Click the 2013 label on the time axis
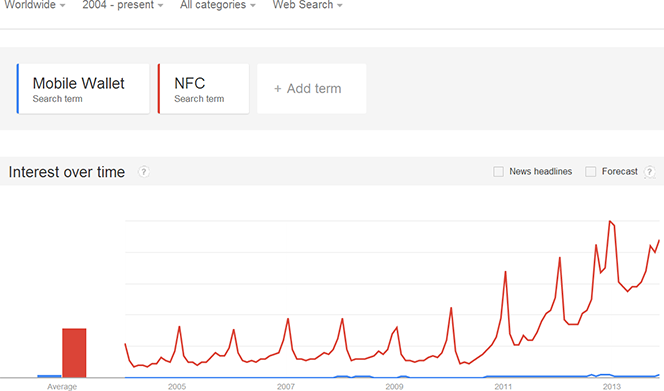 click(611, 386)
